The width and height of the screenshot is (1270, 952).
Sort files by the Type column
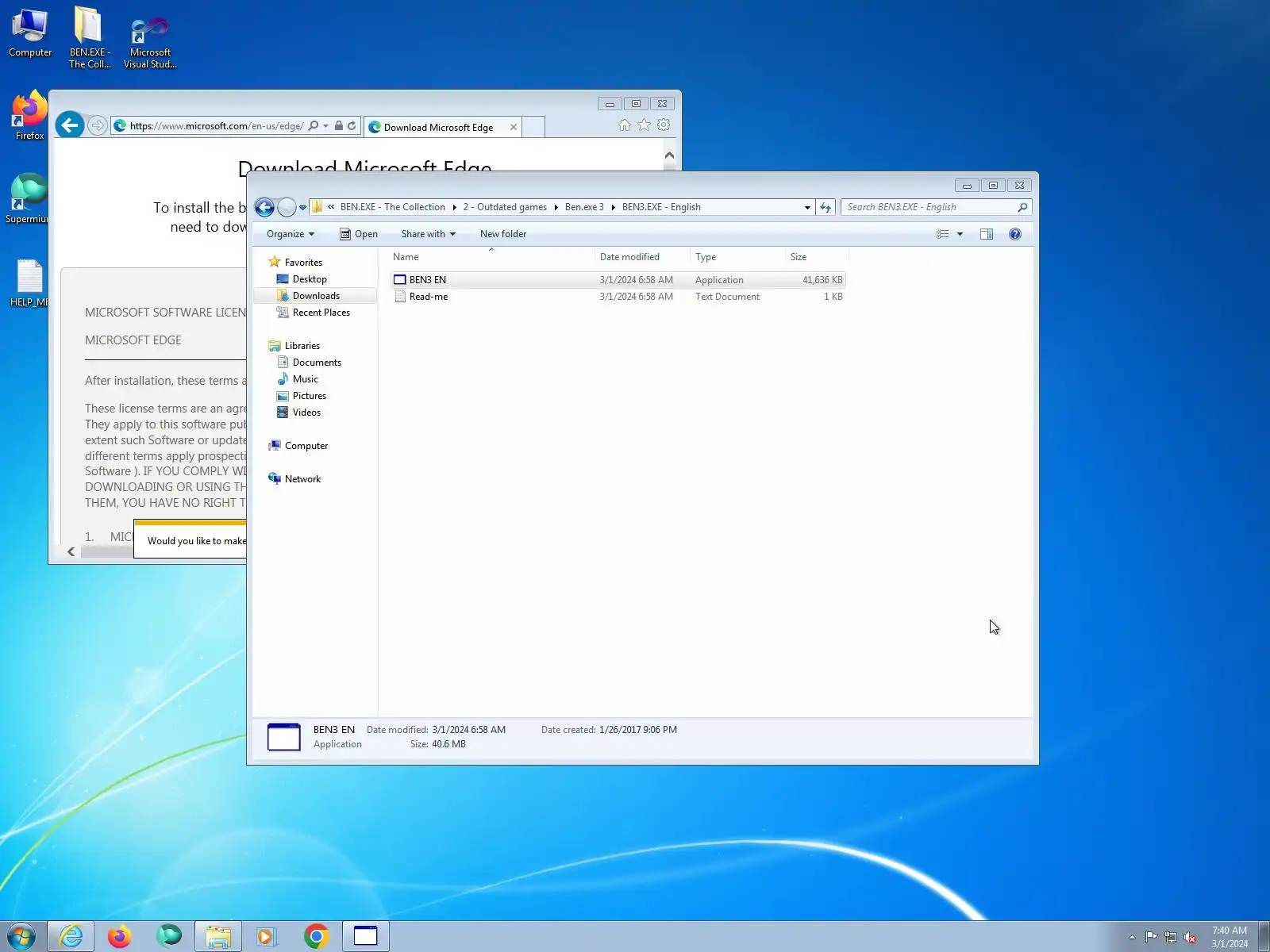(737, 257)
